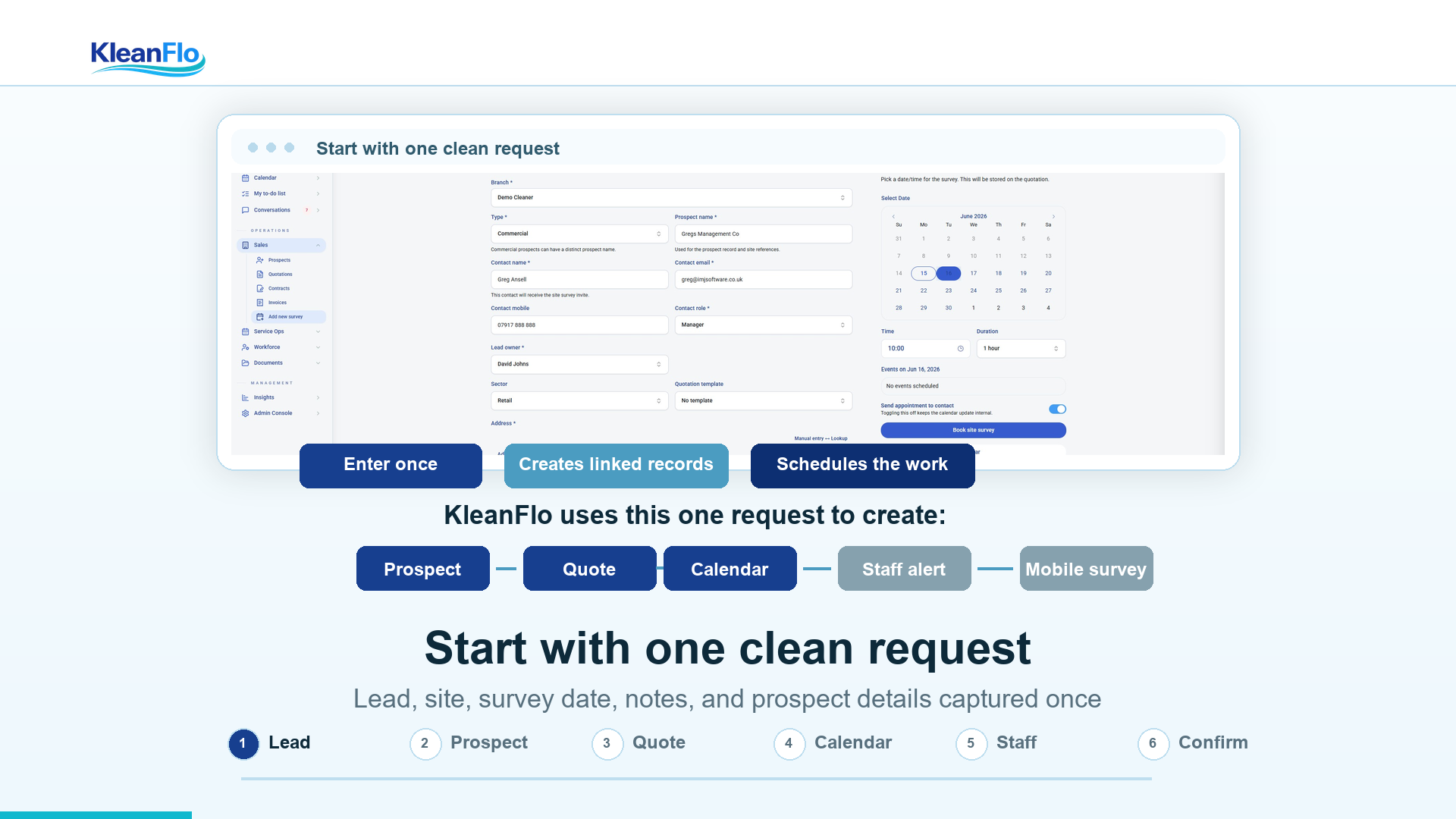Screen dimensions: 1456x819
Task: Select step 6 Confirm in the stepper
Action: [x=1193, y=744]
